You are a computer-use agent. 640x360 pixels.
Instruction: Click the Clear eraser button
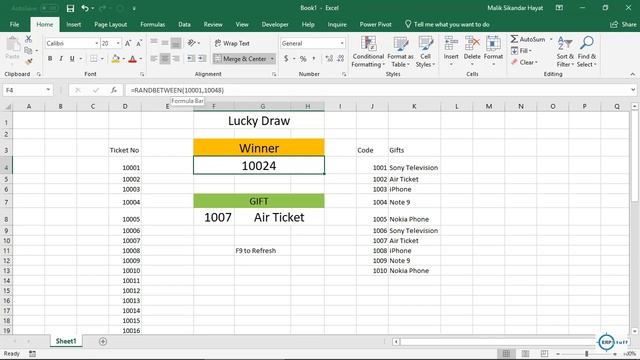[x=524, y=62]
